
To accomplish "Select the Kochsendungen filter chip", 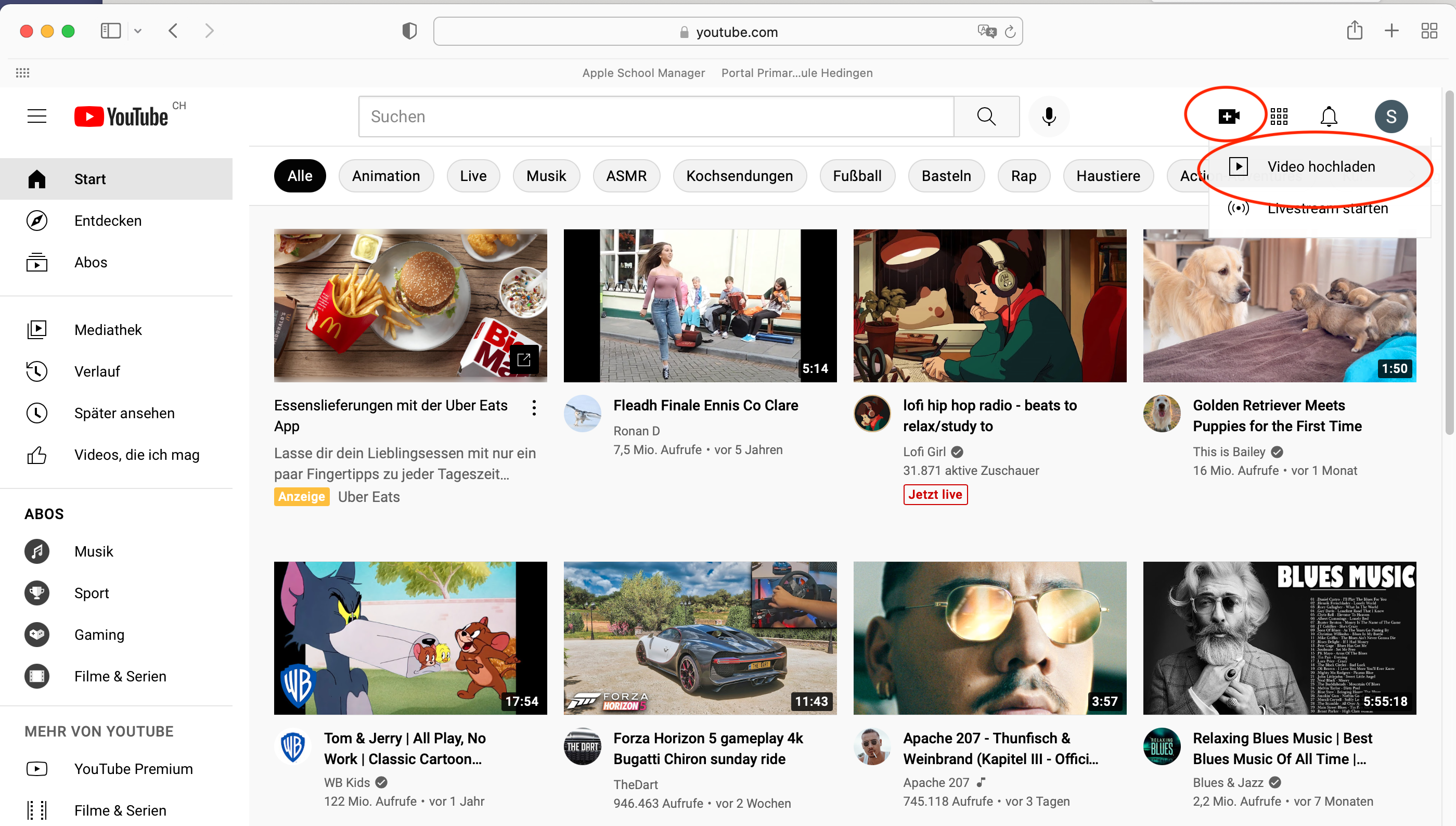I will pos(739,176).
